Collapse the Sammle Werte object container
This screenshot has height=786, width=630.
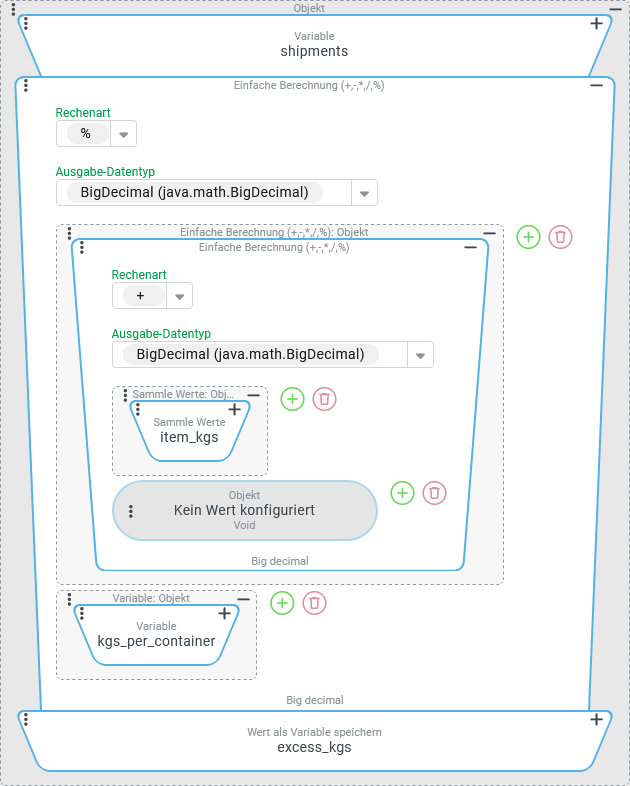coord(254,395)
